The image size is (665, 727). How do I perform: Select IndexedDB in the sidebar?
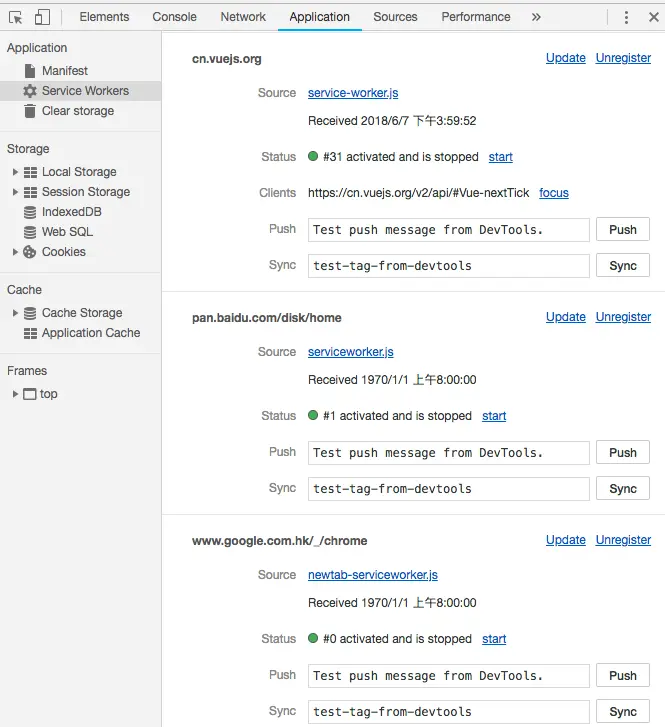[71, 212]
